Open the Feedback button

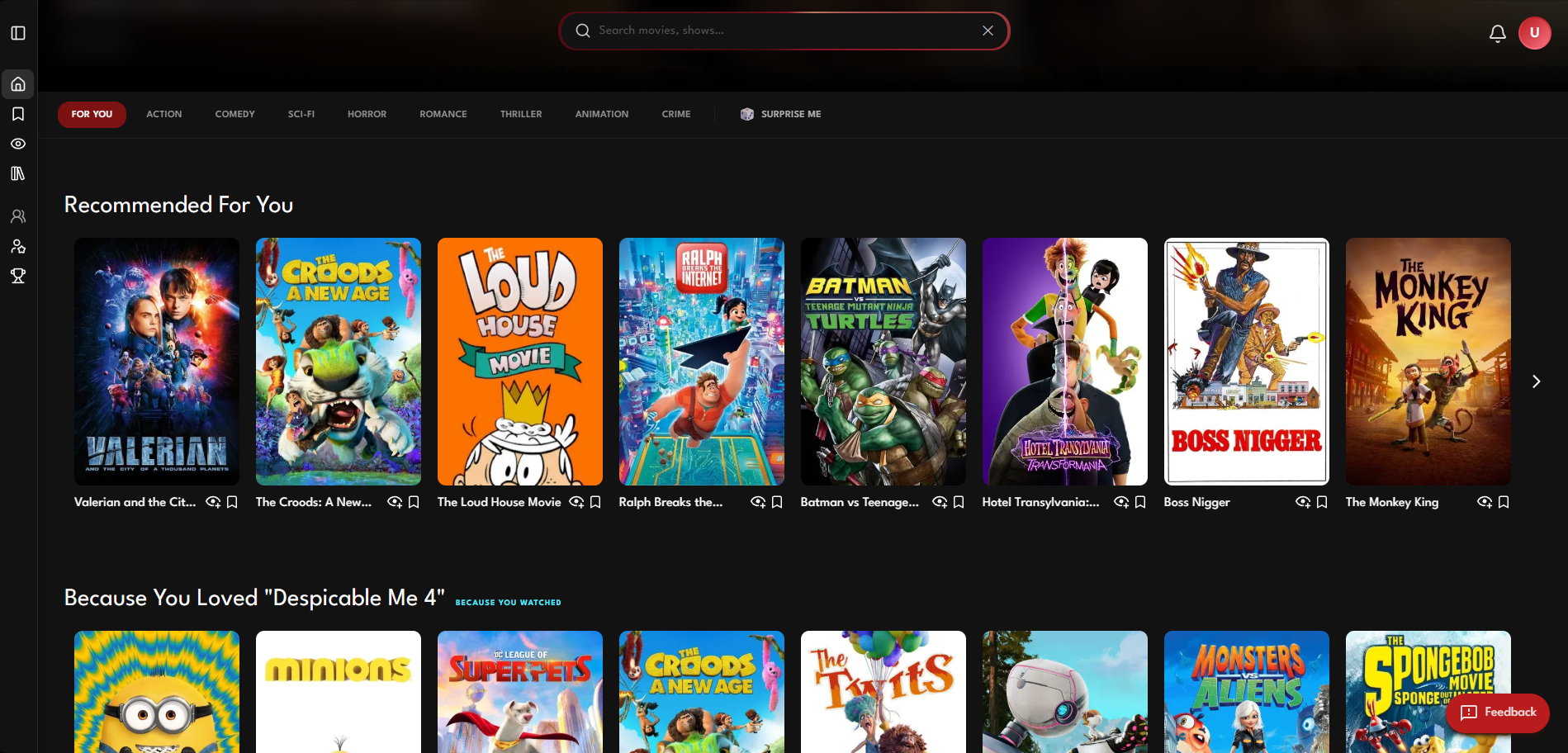[x=1498, y=713]
